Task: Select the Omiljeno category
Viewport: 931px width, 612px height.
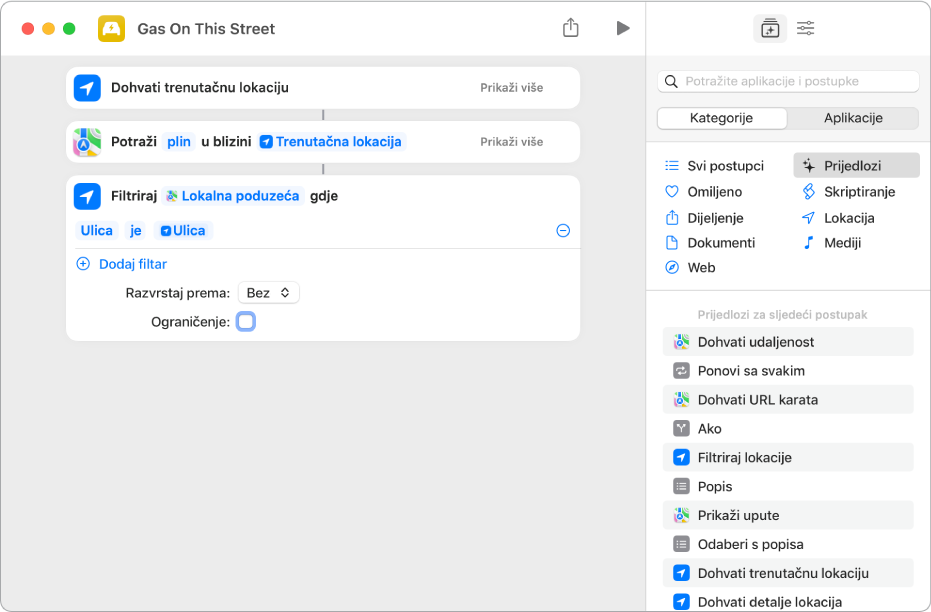Action: point(714,192)
